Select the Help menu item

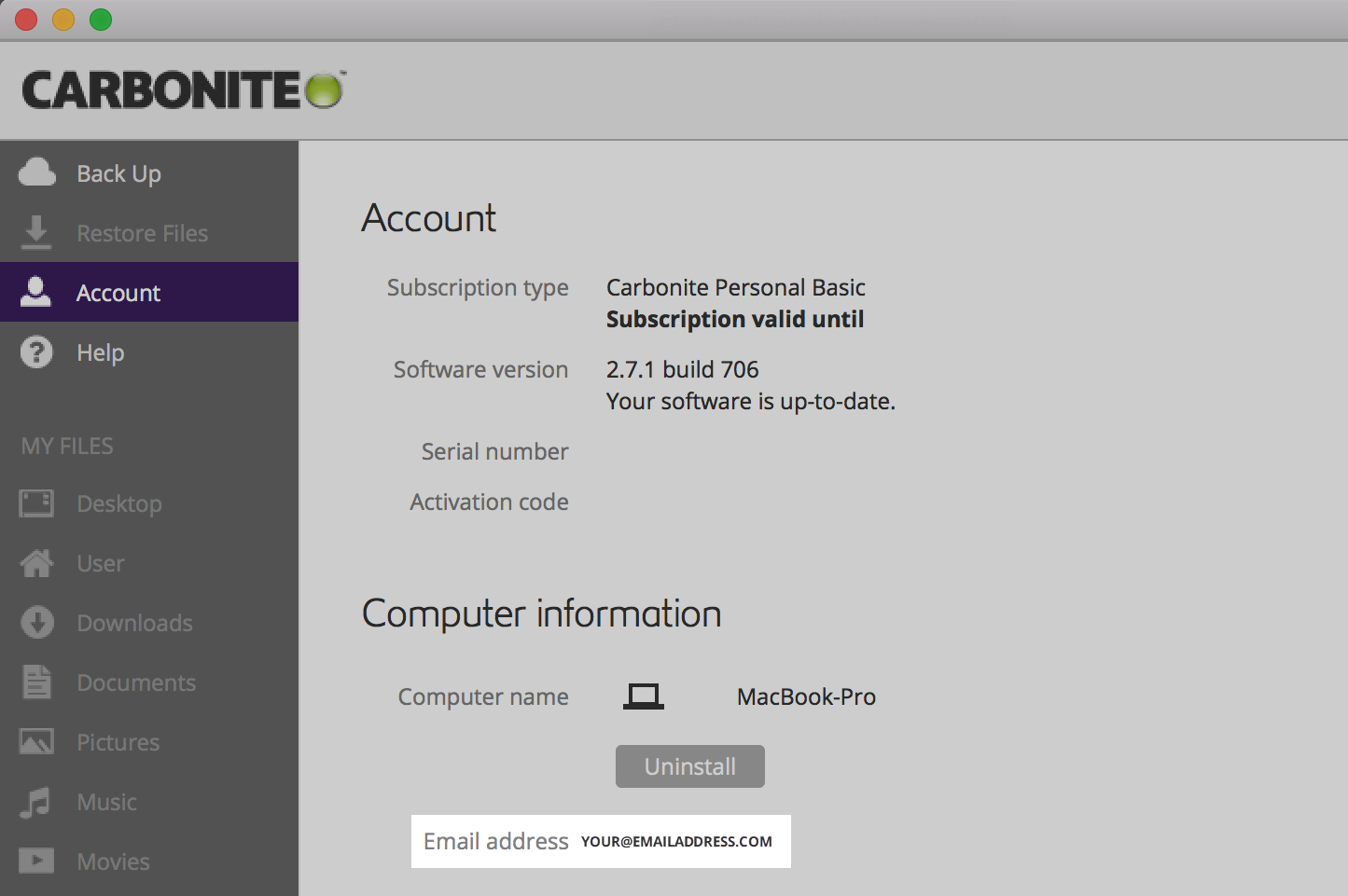point(100,352)
